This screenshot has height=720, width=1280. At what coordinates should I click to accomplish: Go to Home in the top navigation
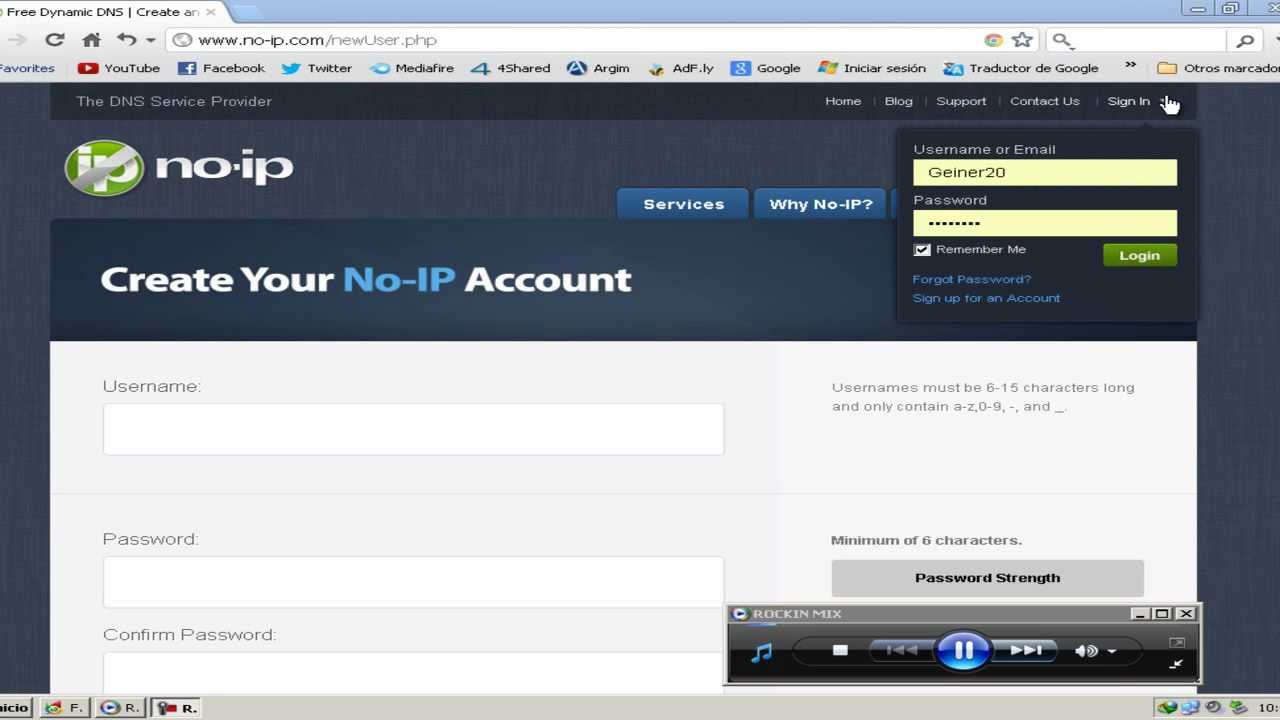click(x=843, y=101)
